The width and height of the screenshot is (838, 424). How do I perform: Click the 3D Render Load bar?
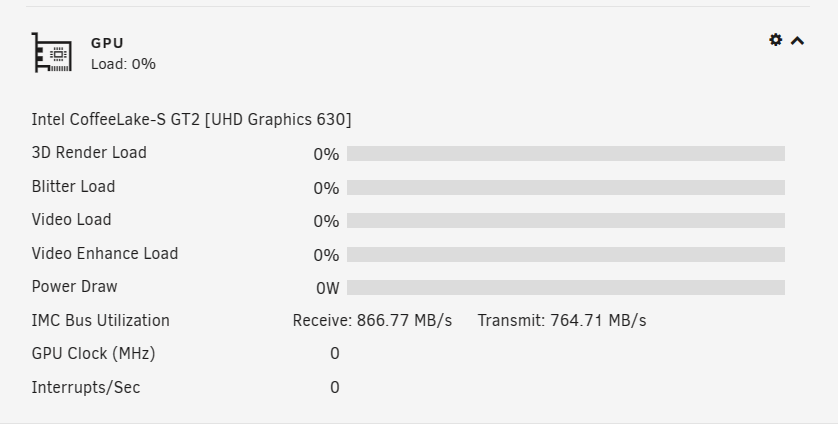coord(565,154)
